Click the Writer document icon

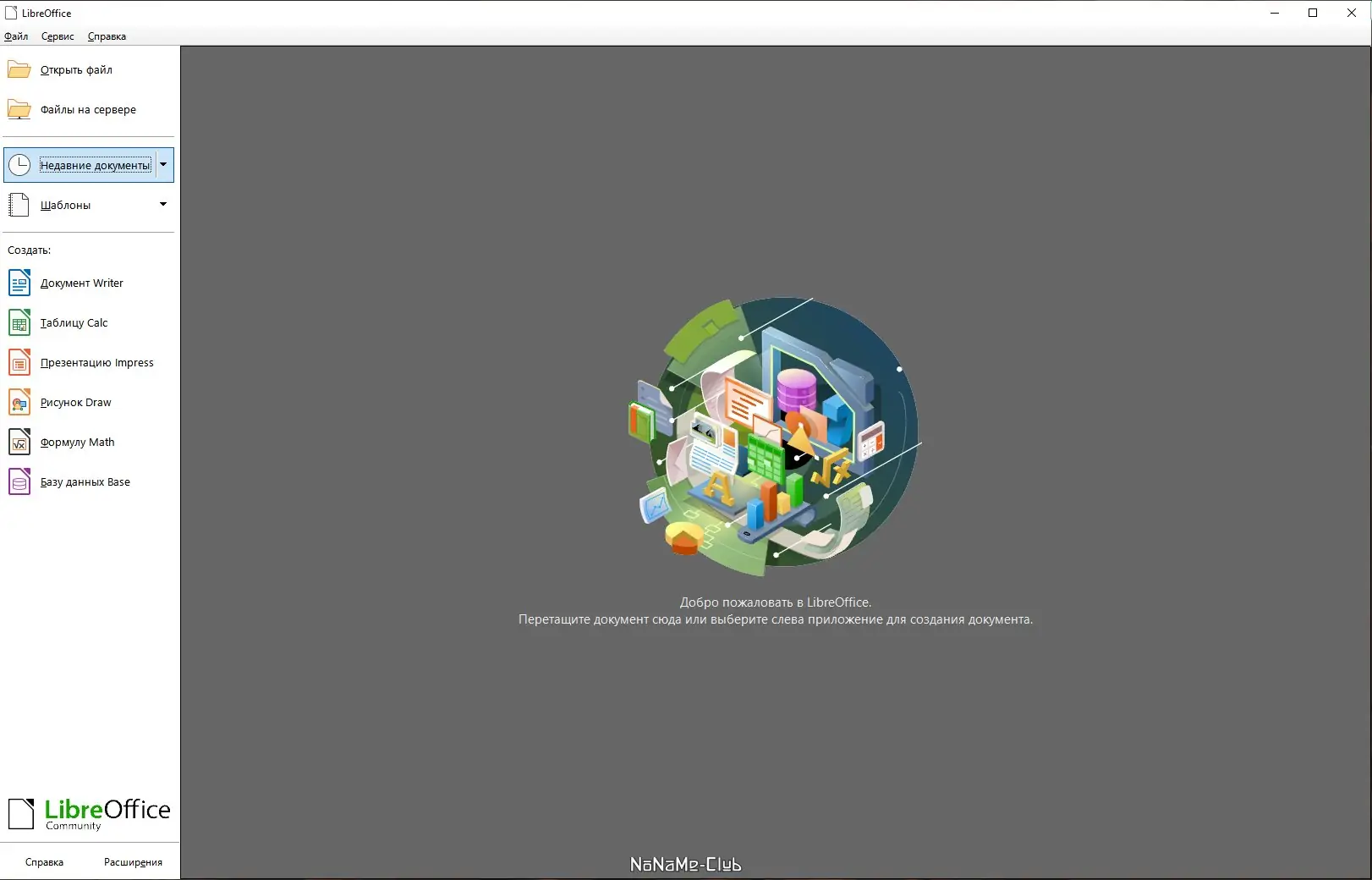19,283
